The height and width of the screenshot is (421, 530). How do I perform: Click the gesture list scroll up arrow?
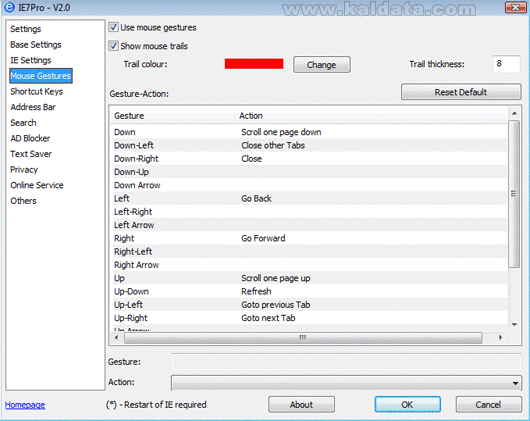tap(514, 114)
